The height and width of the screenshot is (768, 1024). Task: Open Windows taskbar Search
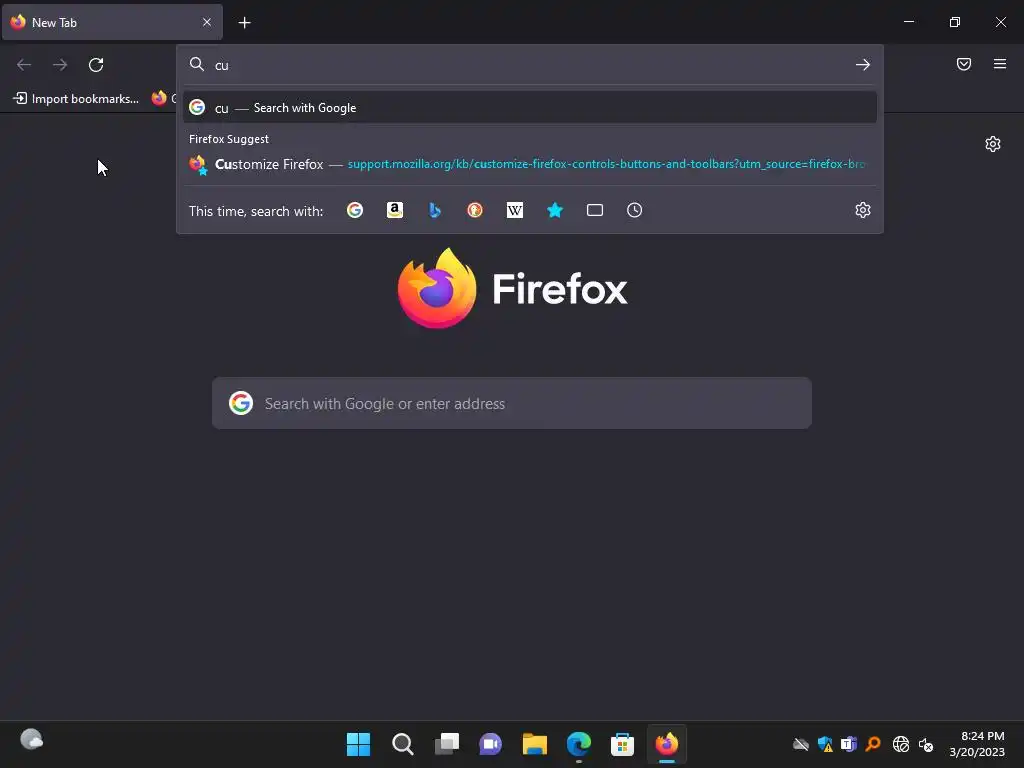(x=402, y=744)
